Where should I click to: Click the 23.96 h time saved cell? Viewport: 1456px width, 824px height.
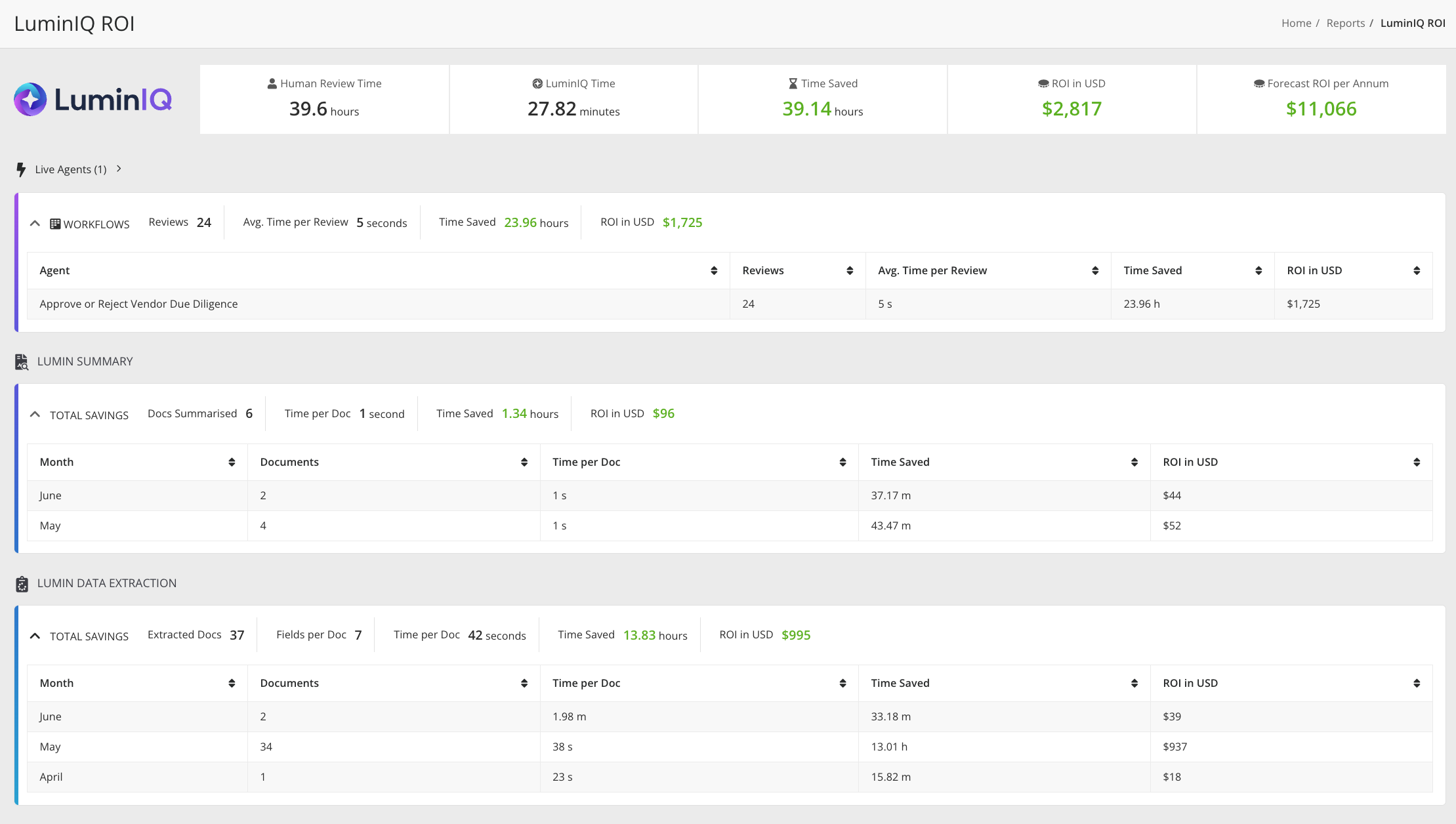1192,304
